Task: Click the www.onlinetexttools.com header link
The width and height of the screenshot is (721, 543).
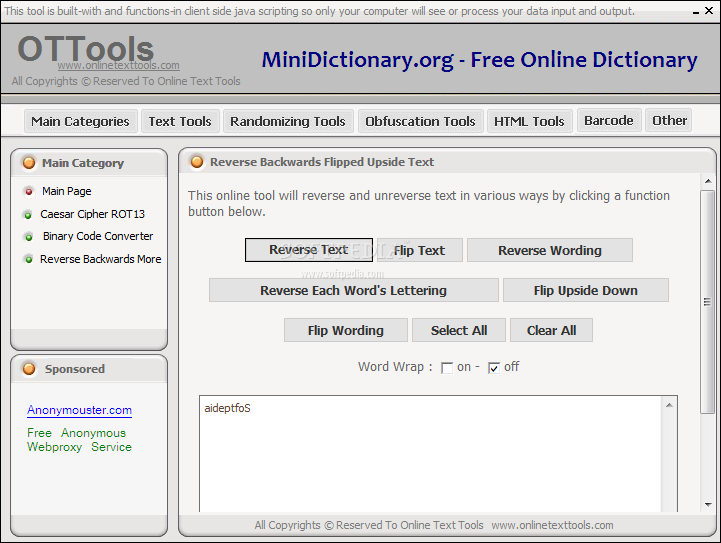Action: click(119, 65)
